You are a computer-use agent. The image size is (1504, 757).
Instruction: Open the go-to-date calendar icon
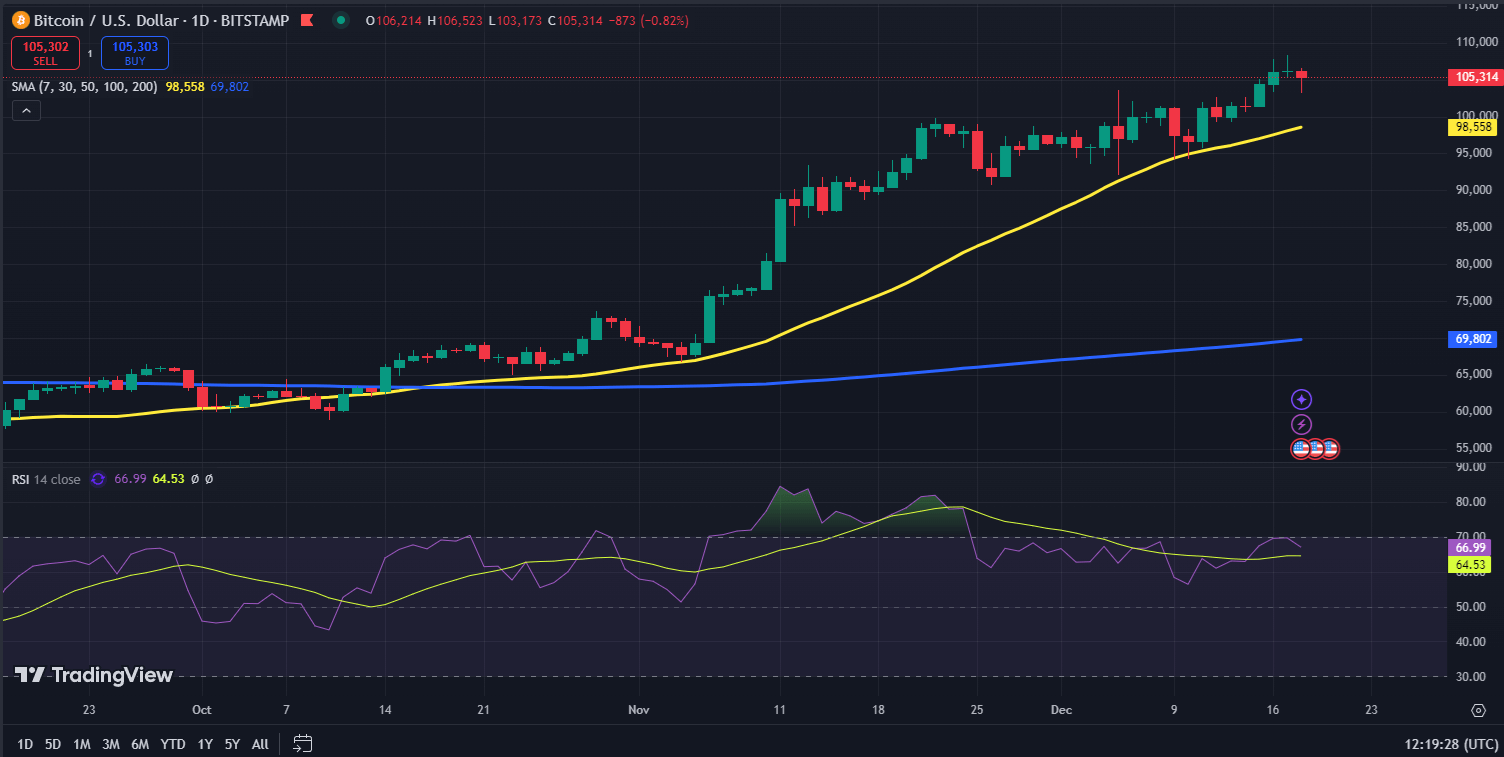point(301,744)
